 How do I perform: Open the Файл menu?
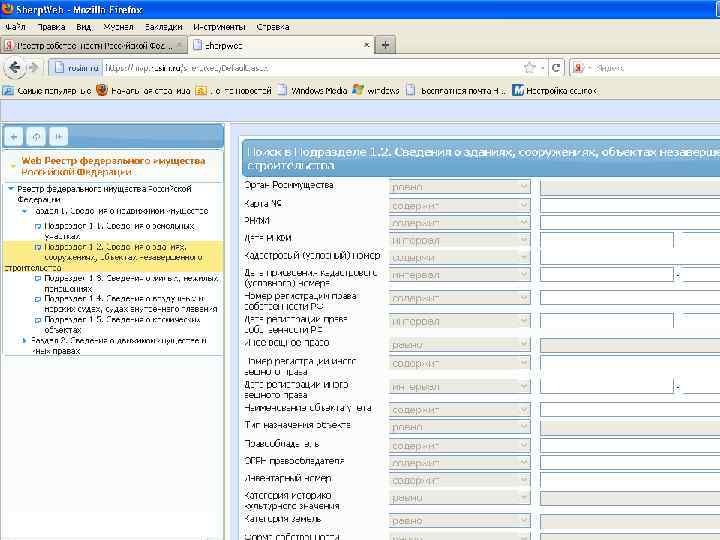point(15,27)
